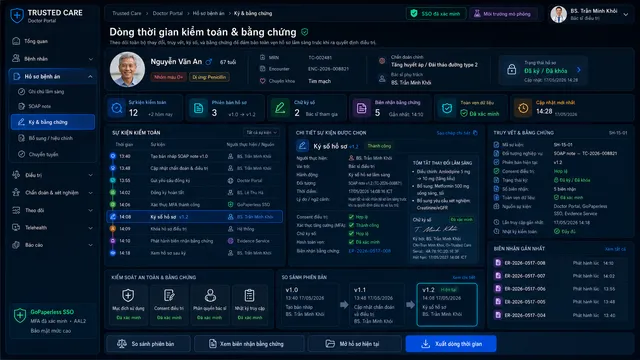Click Nguyễn Văn An's patient photo
Image resolution: width=640 pixels, height=360 pixels.
(x=127, y=69)
